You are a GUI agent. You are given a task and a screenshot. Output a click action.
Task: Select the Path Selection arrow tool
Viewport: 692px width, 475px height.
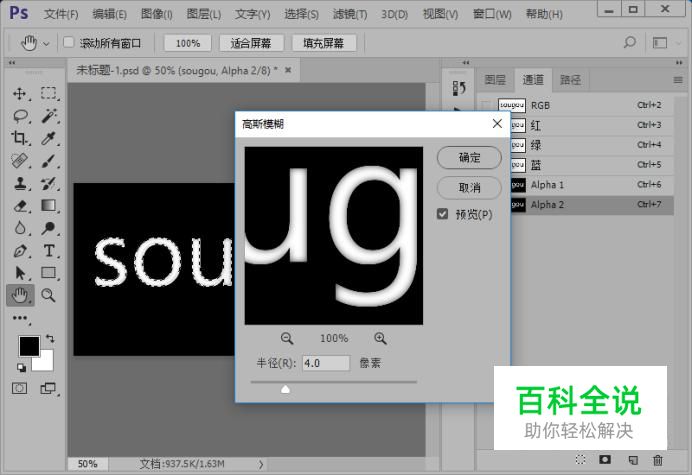click(x=20, y=273)
